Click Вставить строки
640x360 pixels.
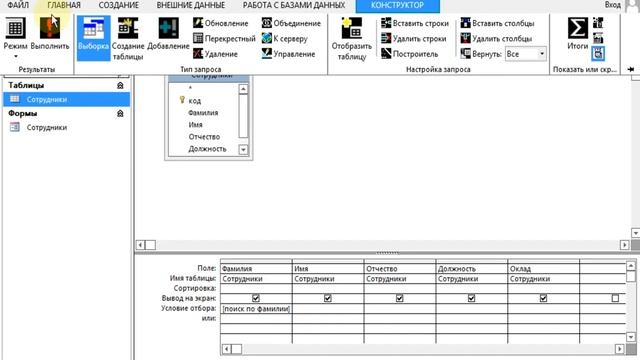tap(415, 23)
